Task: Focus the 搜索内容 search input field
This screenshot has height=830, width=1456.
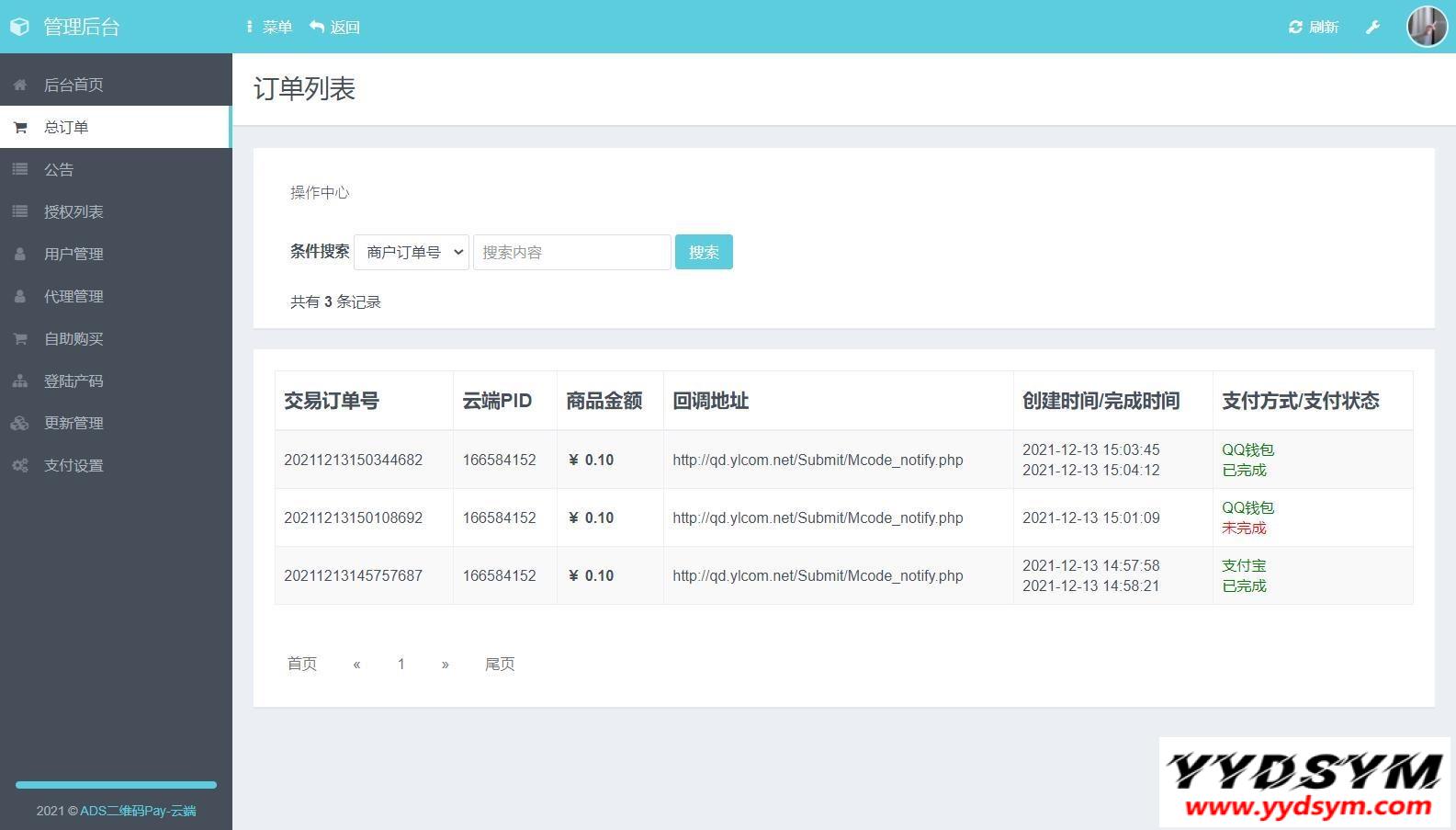Action: (571, 252)
